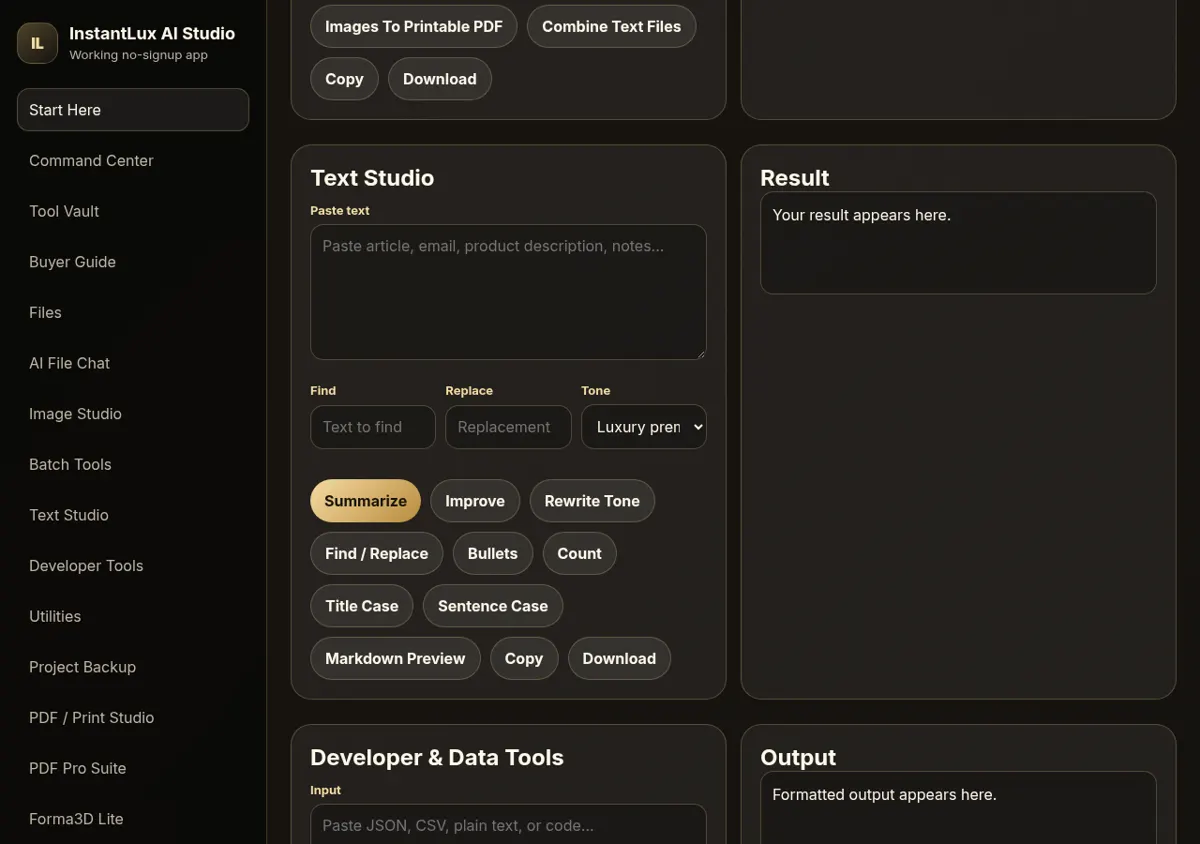Click the Count button
This screenshot has height=844, width=1200.
click(x=580, y=554)
